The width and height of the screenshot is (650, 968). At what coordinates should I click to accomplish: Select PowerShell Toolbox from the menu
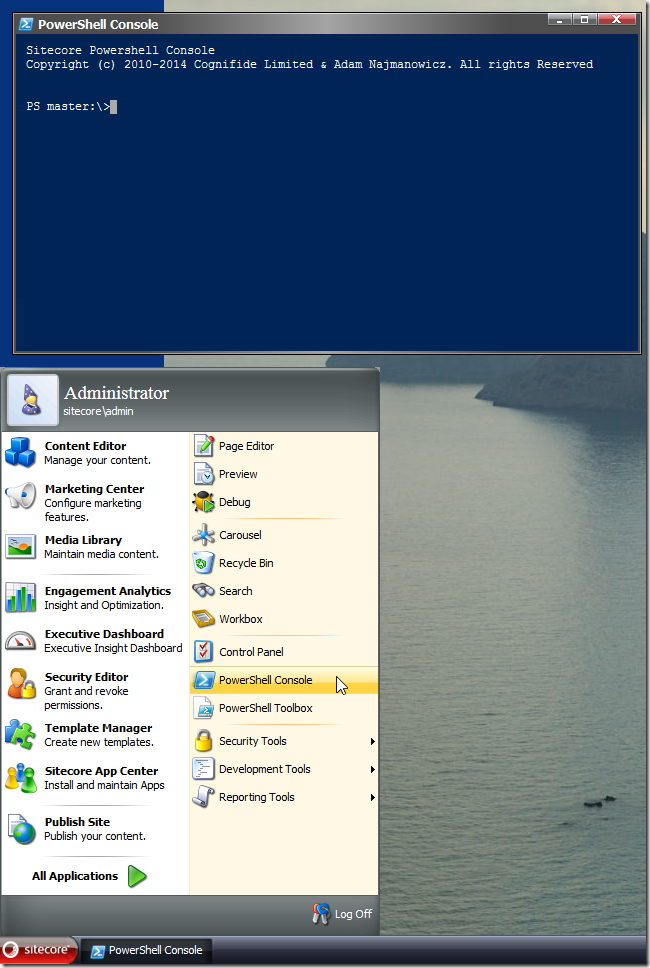click(x=265, y=708)
